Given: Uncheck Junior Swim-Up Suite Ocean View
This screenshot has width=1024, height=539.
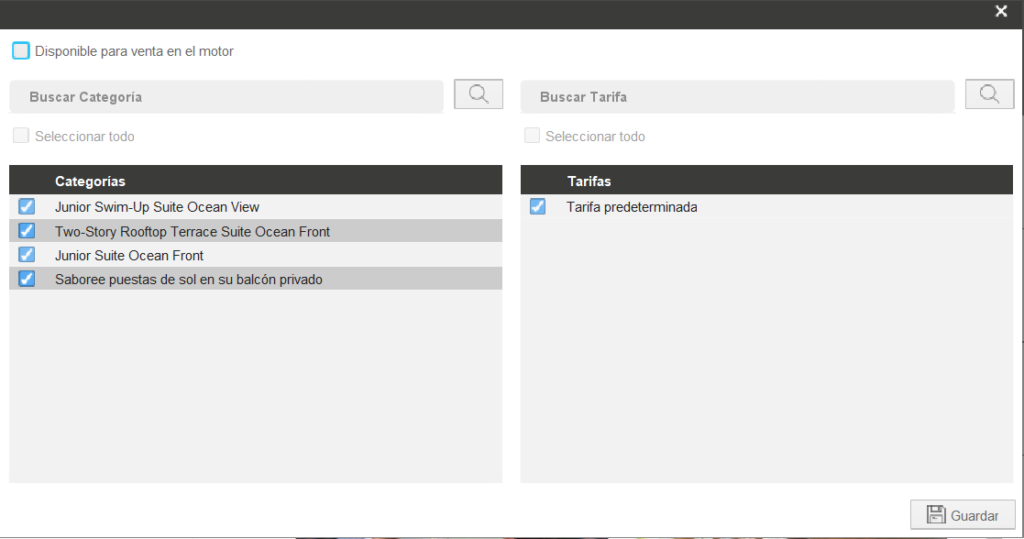Looking at the screenshot, I should coord(27,207).
